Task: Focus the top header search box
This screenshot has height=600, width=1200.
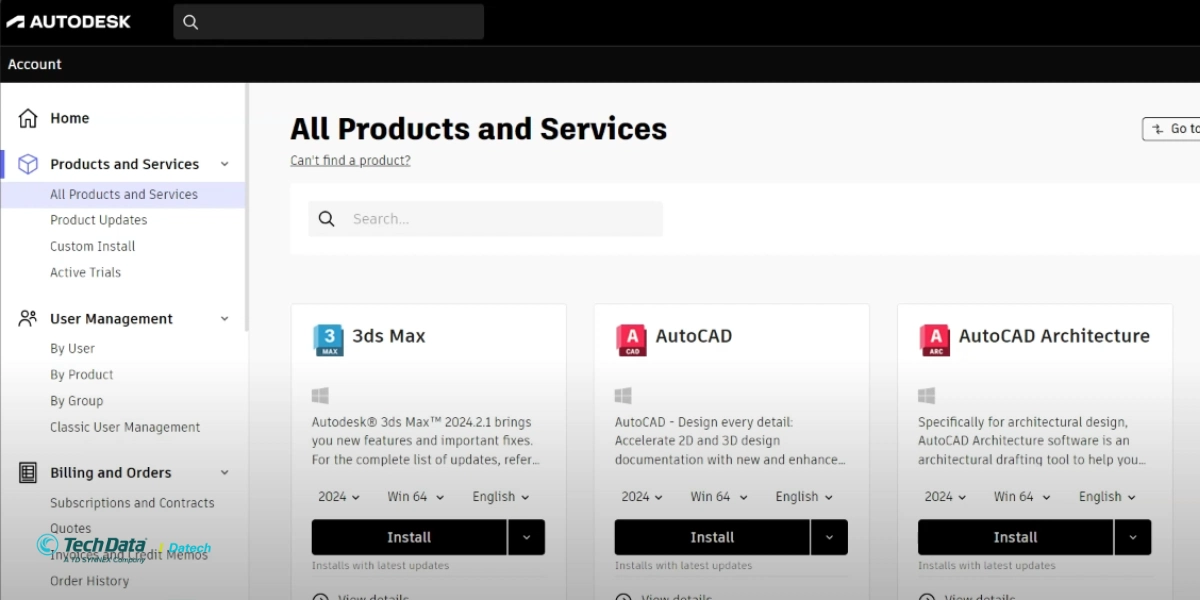Action: [329, 22]
